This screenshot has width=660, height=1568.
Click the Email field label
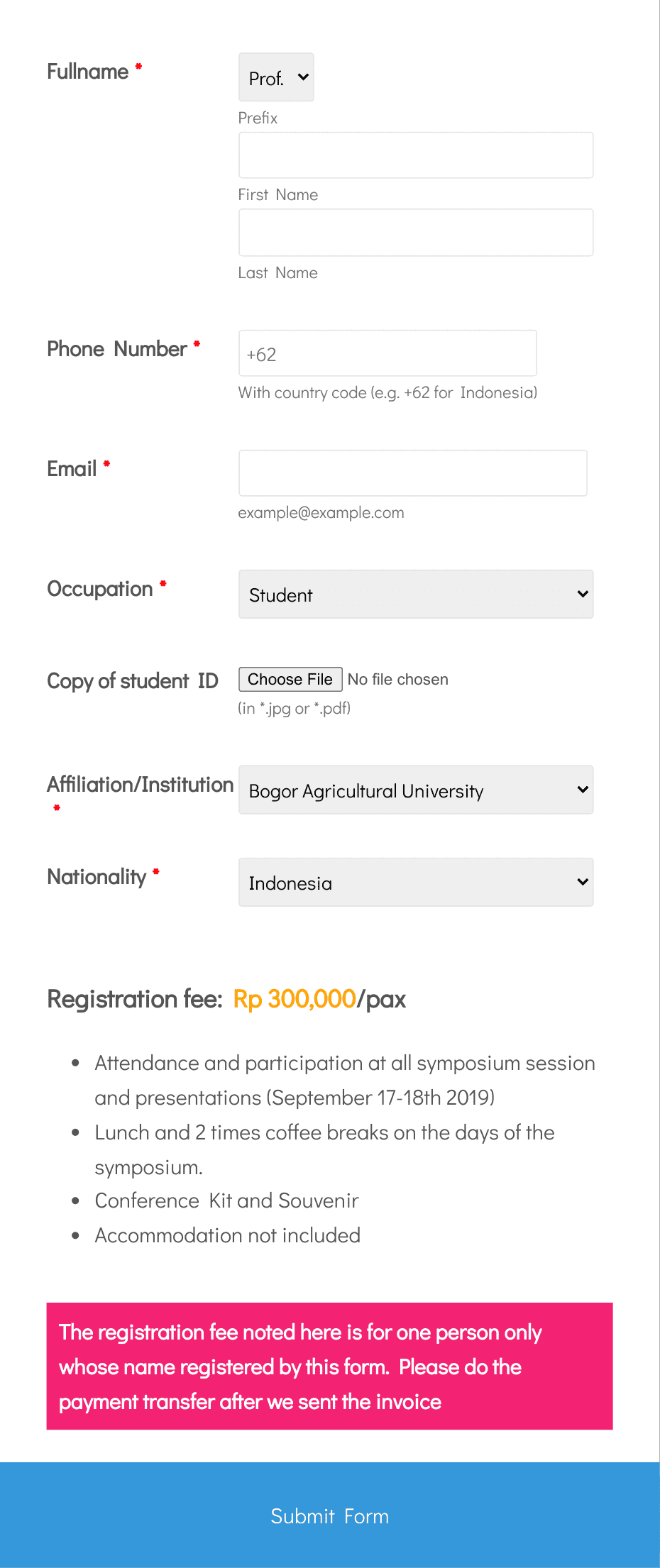tap(72, 469)
